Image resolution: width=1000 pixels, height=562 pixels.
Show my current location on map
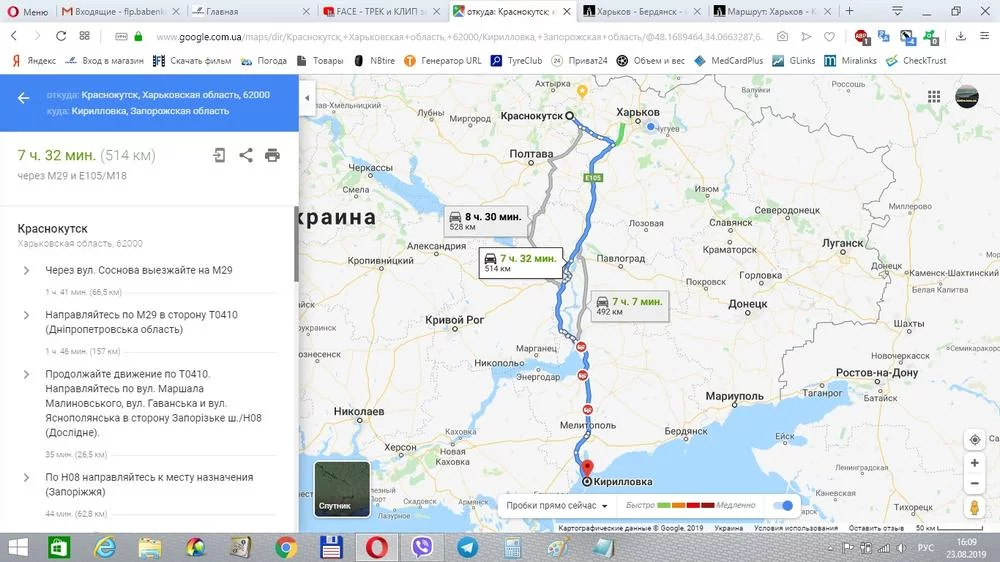coord(974,440)
